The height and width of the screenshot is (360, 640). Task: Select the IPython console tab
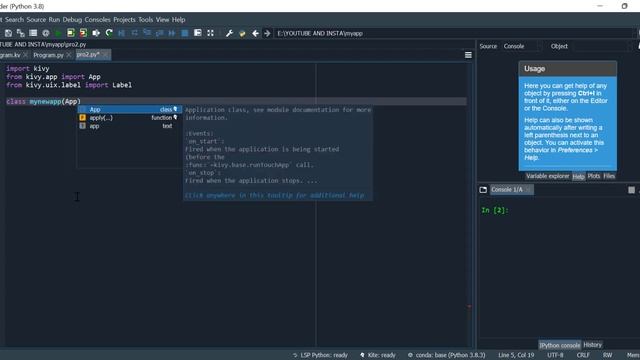pyautogui.click(x=559, y=345)
